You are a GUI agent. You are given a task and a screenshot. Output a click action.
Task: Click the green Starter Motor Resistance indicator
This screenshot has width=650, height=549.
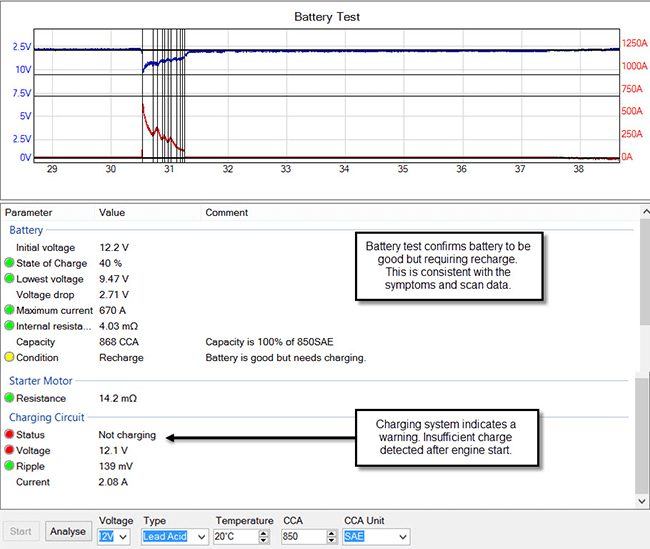click(x=9, y=398)
